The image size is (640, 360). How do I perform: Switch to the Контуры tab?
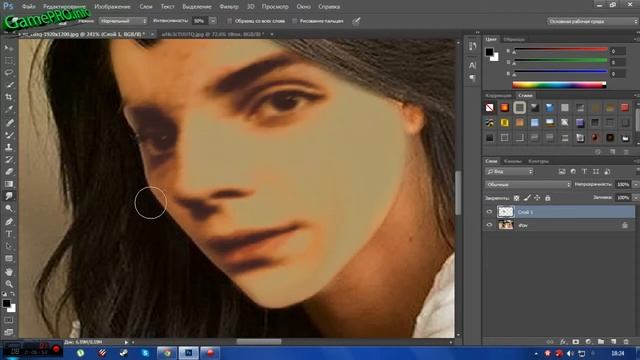click(x=538, y=161)
